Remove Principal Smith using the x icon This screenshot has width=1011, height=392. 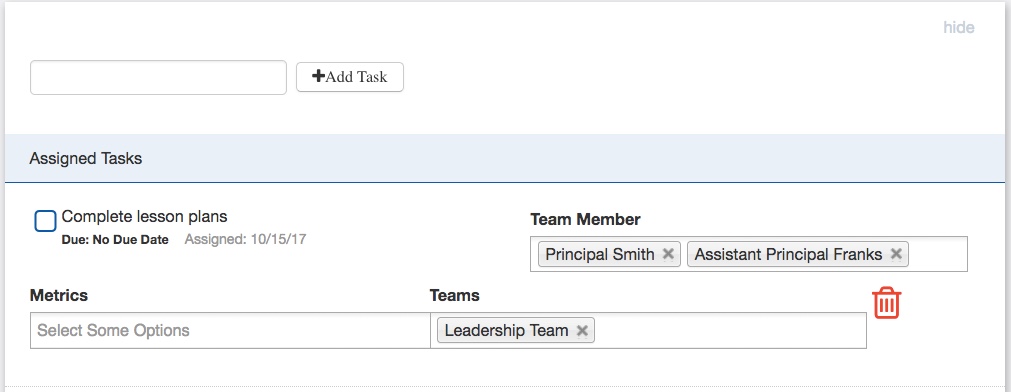[x=668, y=254]
